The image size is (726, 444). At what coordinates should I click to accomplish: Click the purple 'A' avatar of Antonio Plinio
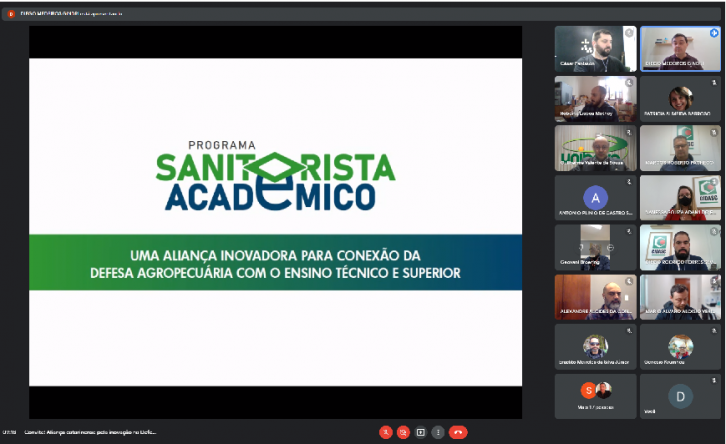pos(595,198)
